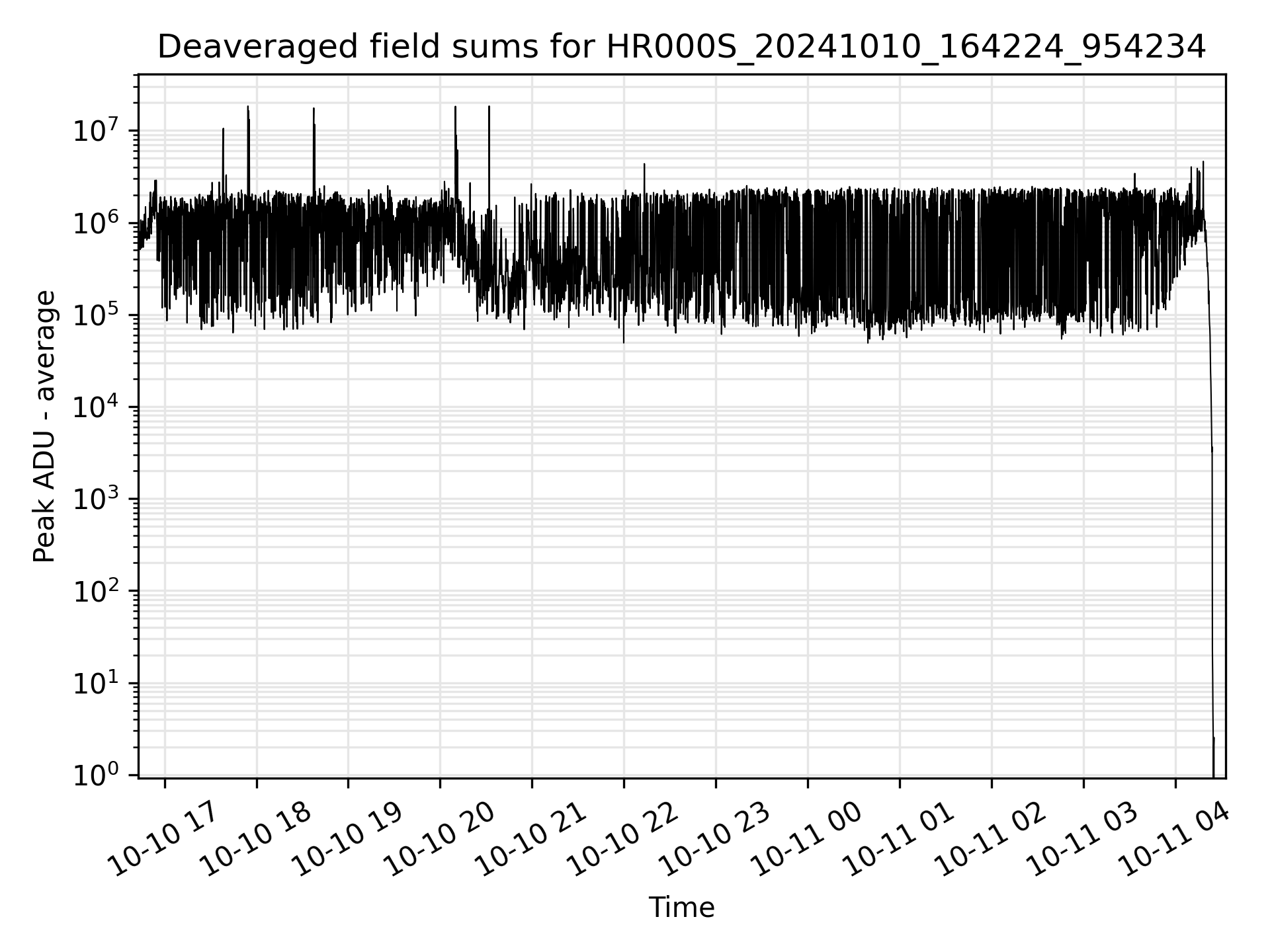Viewport: 1270px width, 952px height.
Task: Click the x tick label '10-10 20'
Action: [438, 839]
